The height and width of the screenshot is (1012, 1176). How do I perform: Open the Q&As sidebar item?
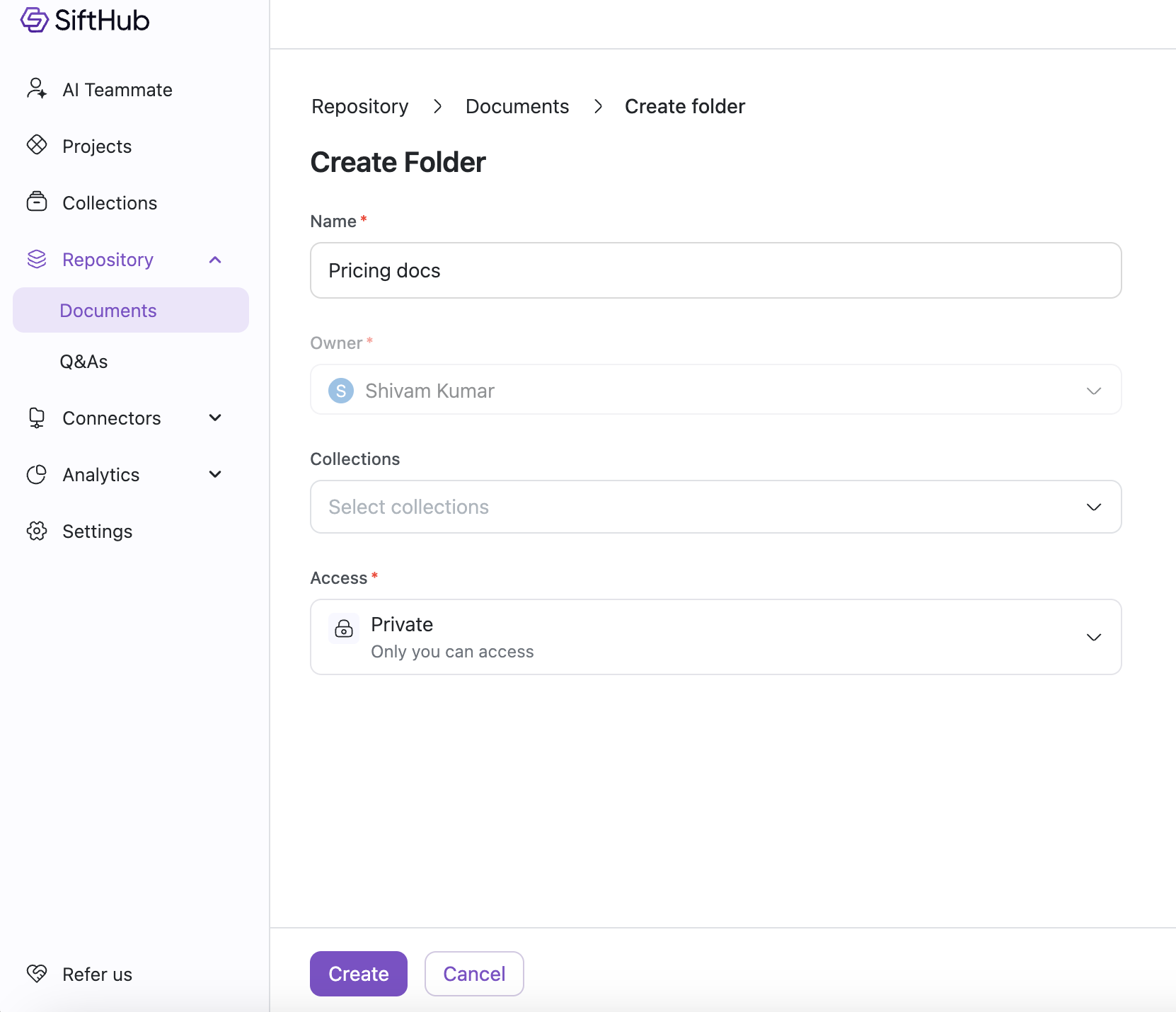tap(83, 362)
